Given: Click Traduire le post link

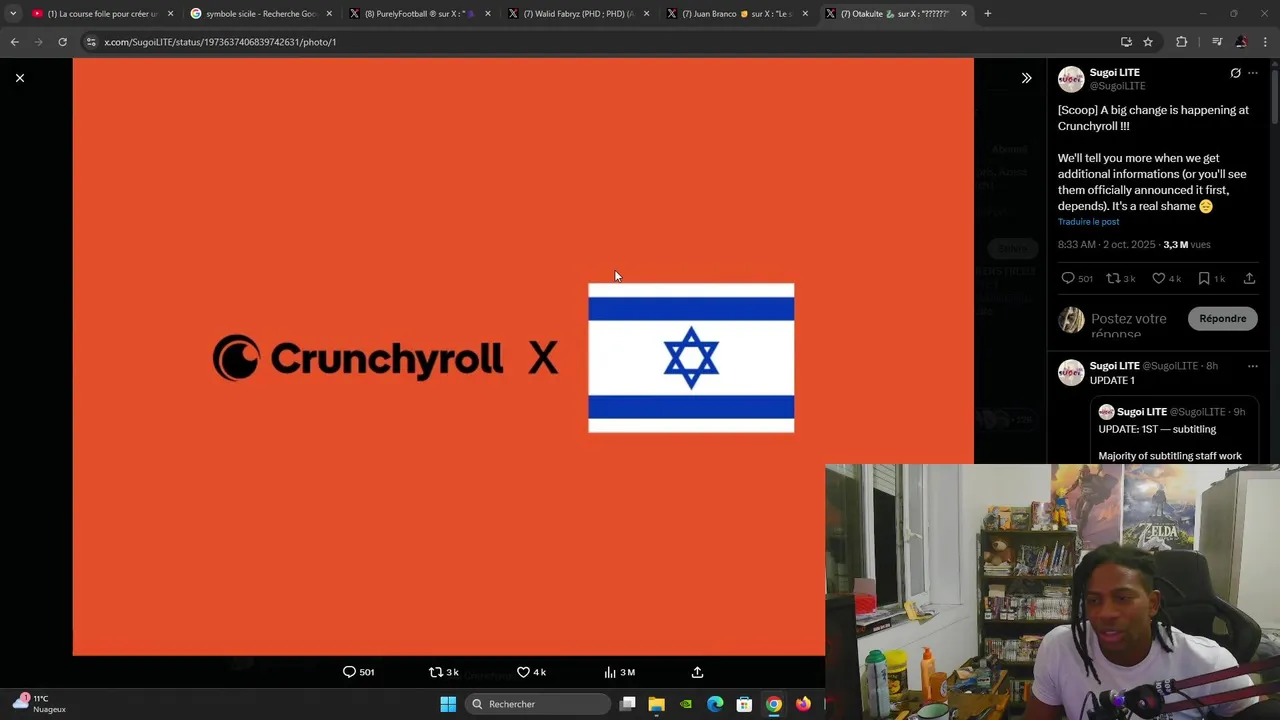Looking at the screenshot, I should [x=1088, y=222].
